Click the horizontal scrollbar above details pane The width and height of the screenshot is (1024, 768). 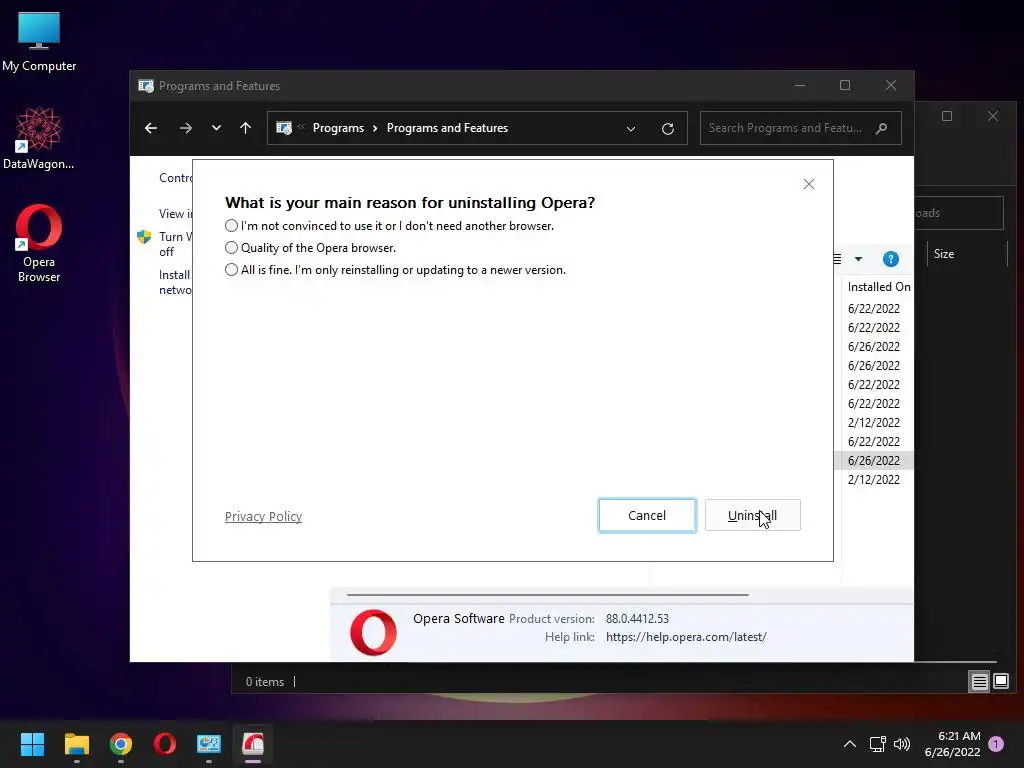pos(547,595)
